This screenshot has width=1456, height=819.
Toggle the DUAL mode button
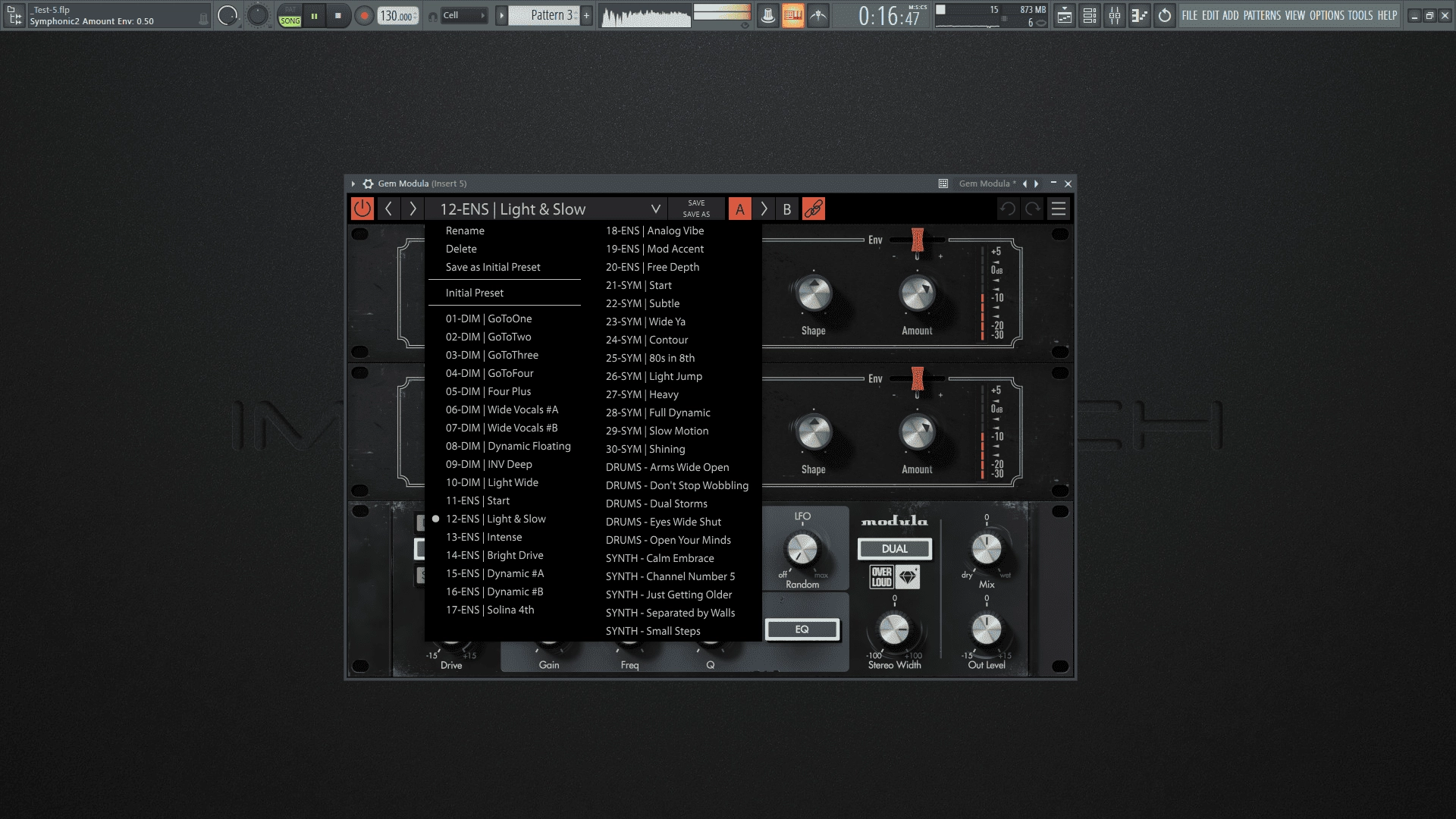pos(895,549)
